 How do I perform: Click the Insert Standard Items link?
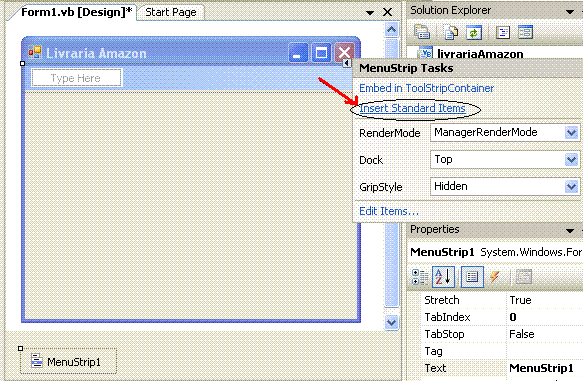pos(412,108)
